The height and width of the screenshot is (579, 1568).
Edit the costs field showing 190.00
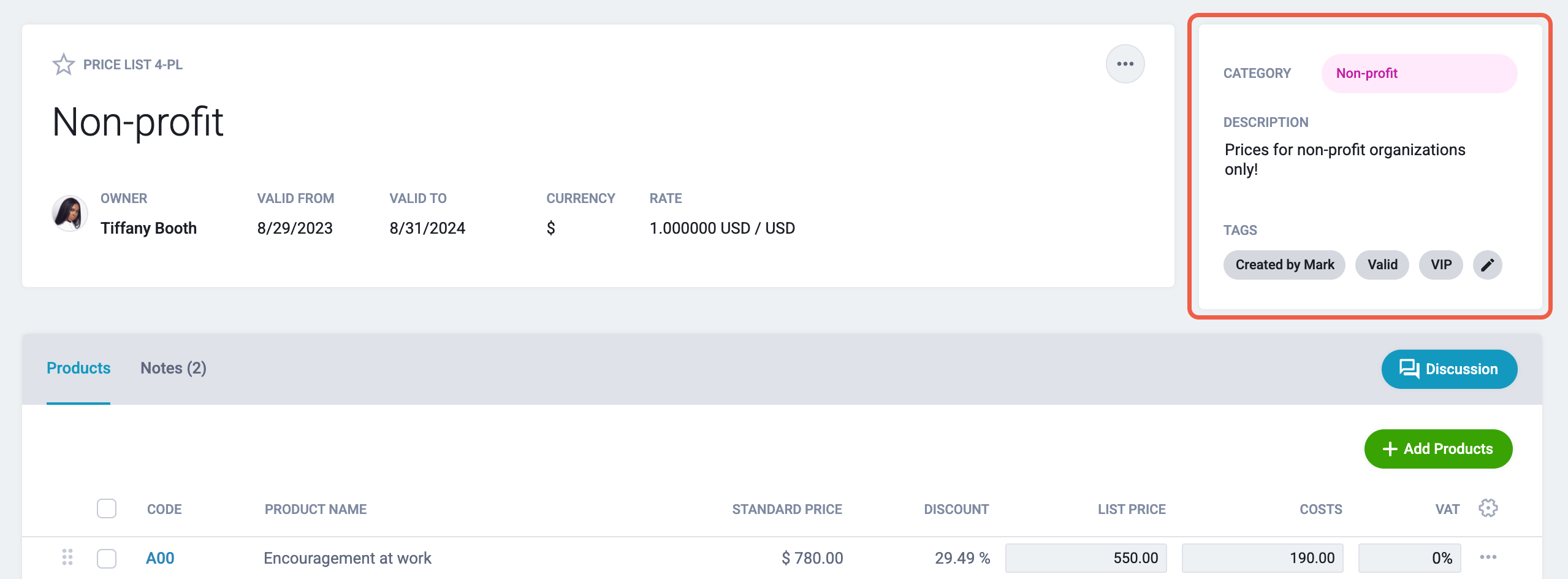[x=1262, y=558]
